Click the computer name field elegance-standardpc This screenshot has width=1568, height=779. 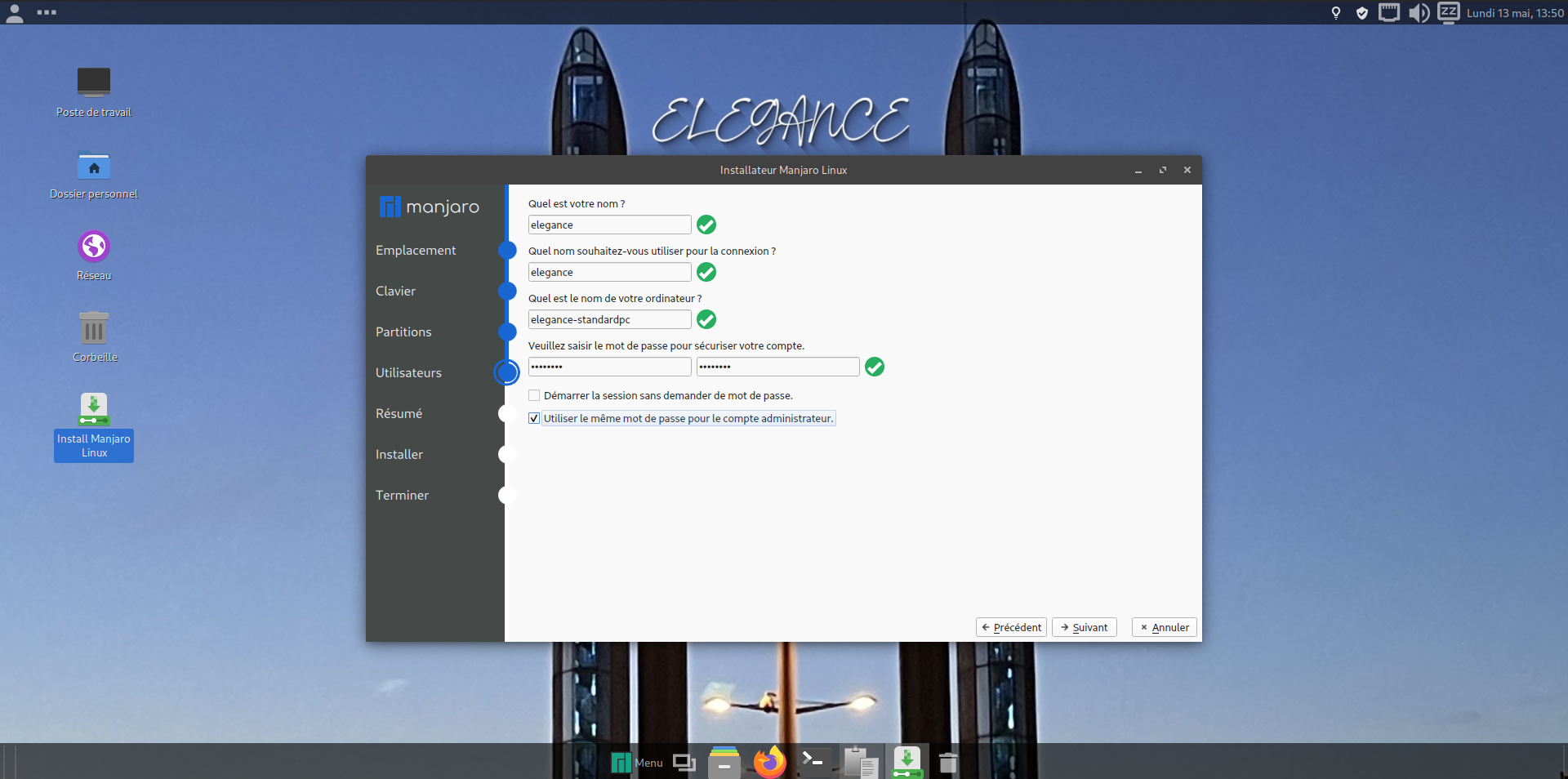(x=609, y=320)
